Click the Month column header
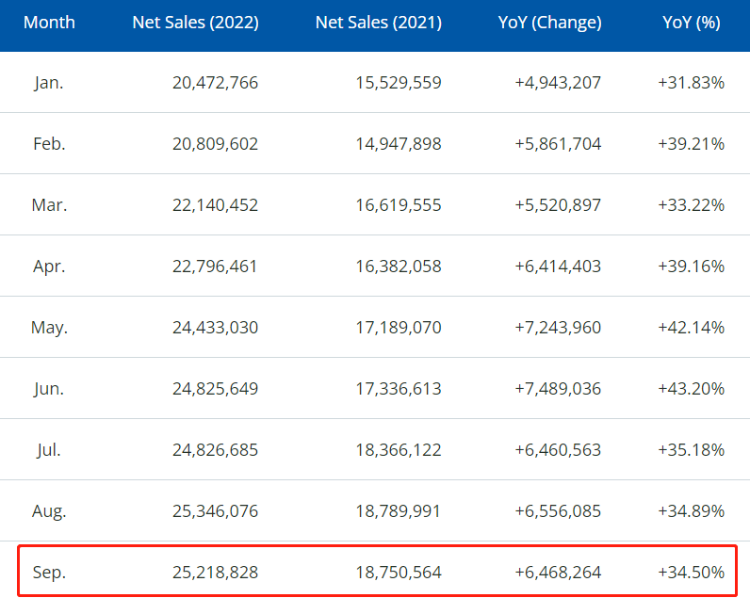 point(49,22)
